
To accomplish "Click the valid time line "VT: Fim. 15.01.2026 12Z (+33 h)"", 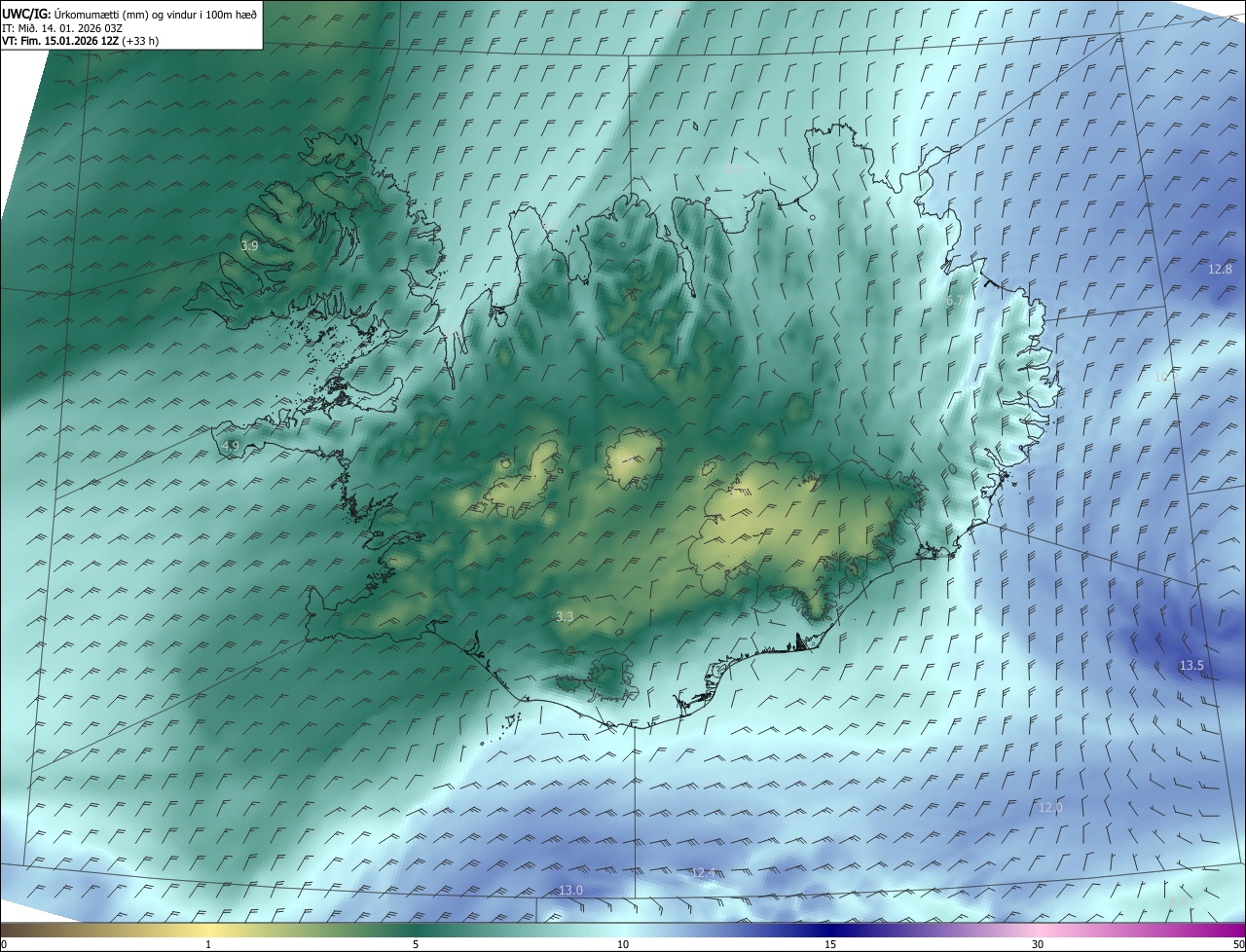I will tap(80, 41).
